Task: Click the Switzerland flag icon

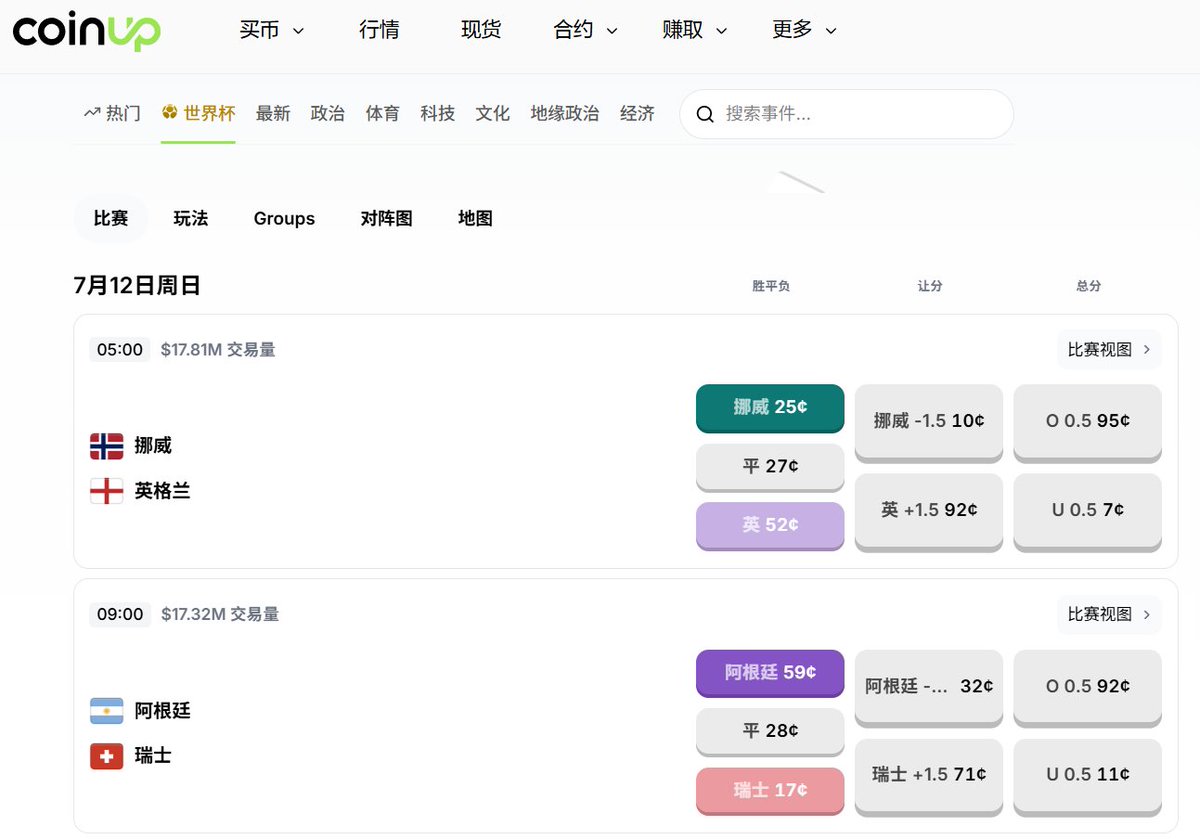Action: click(x=107, y=756)
